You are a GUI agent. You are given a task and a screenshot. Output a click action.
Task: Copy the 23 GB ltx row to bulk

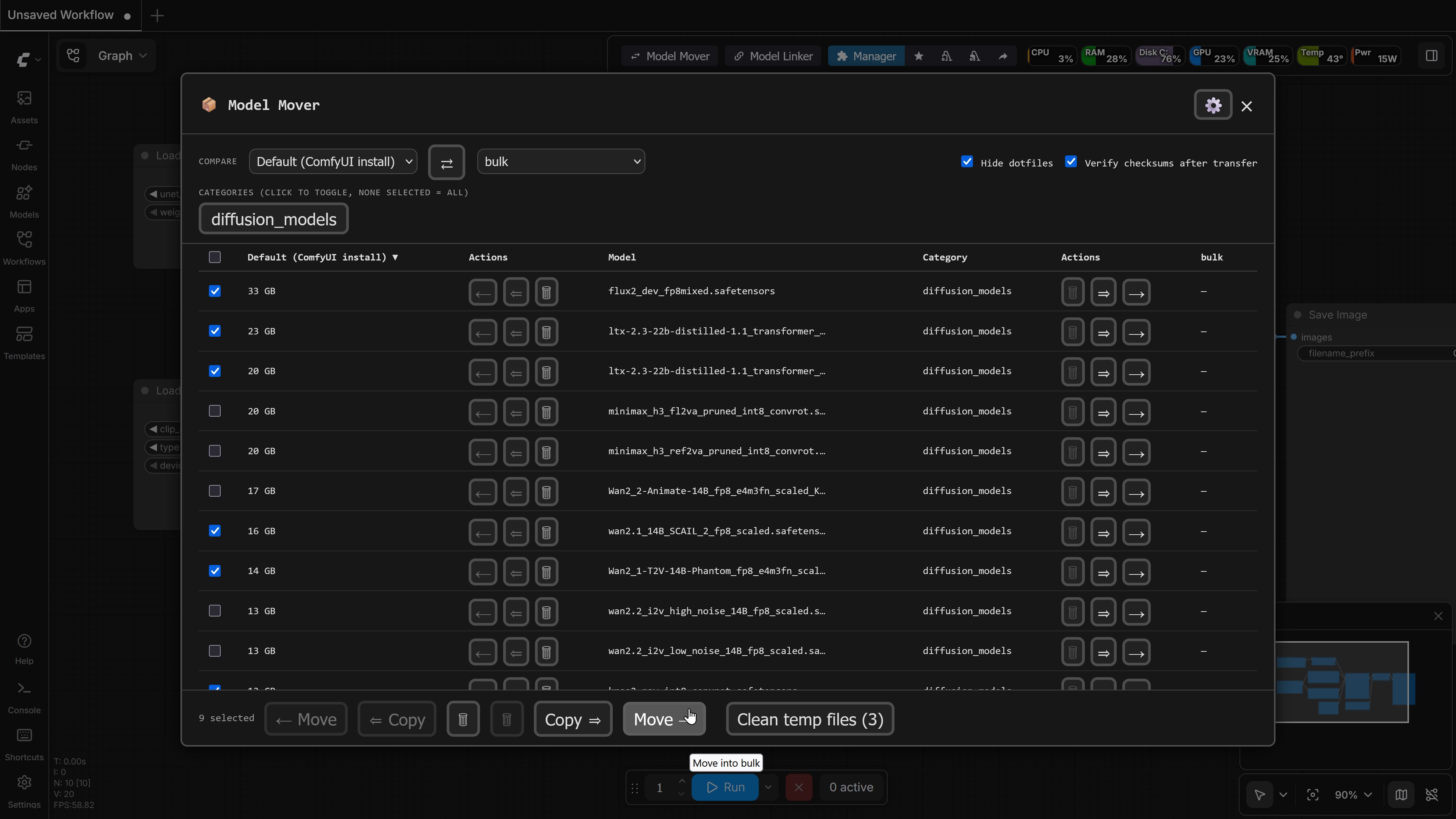(1103, 333)
